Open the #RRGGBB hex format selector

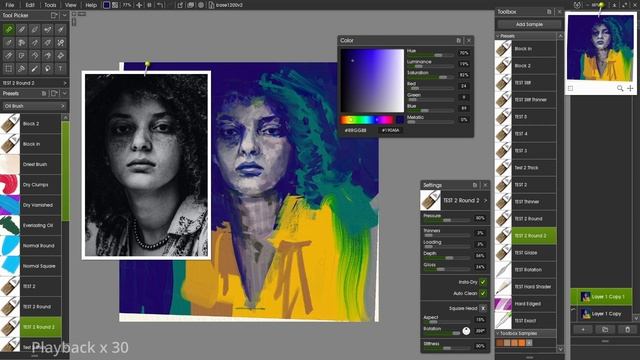click(355, 130)
